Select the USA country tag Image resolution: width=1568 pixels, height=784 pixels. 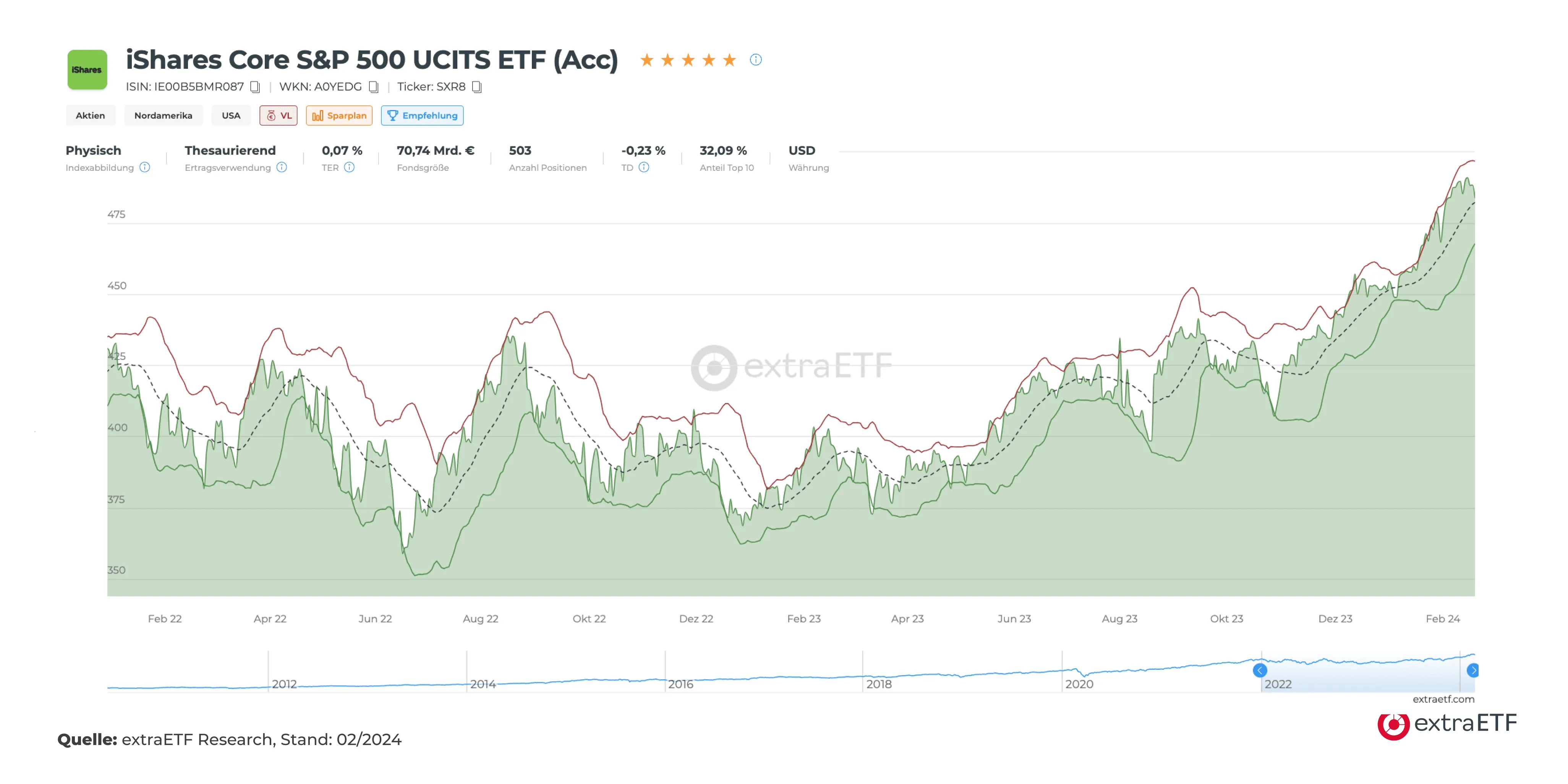pos(231,116)
